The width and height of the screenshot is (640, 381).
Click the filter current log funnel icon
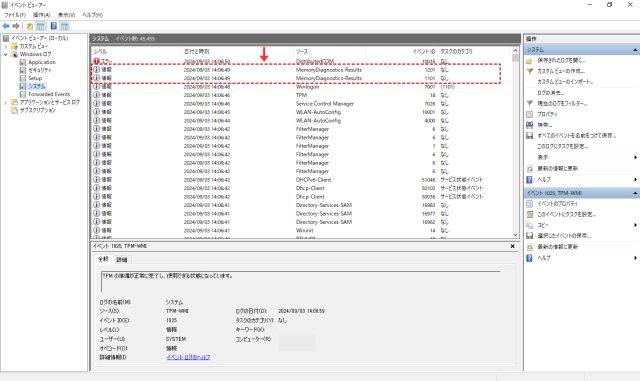coord(529,104)
